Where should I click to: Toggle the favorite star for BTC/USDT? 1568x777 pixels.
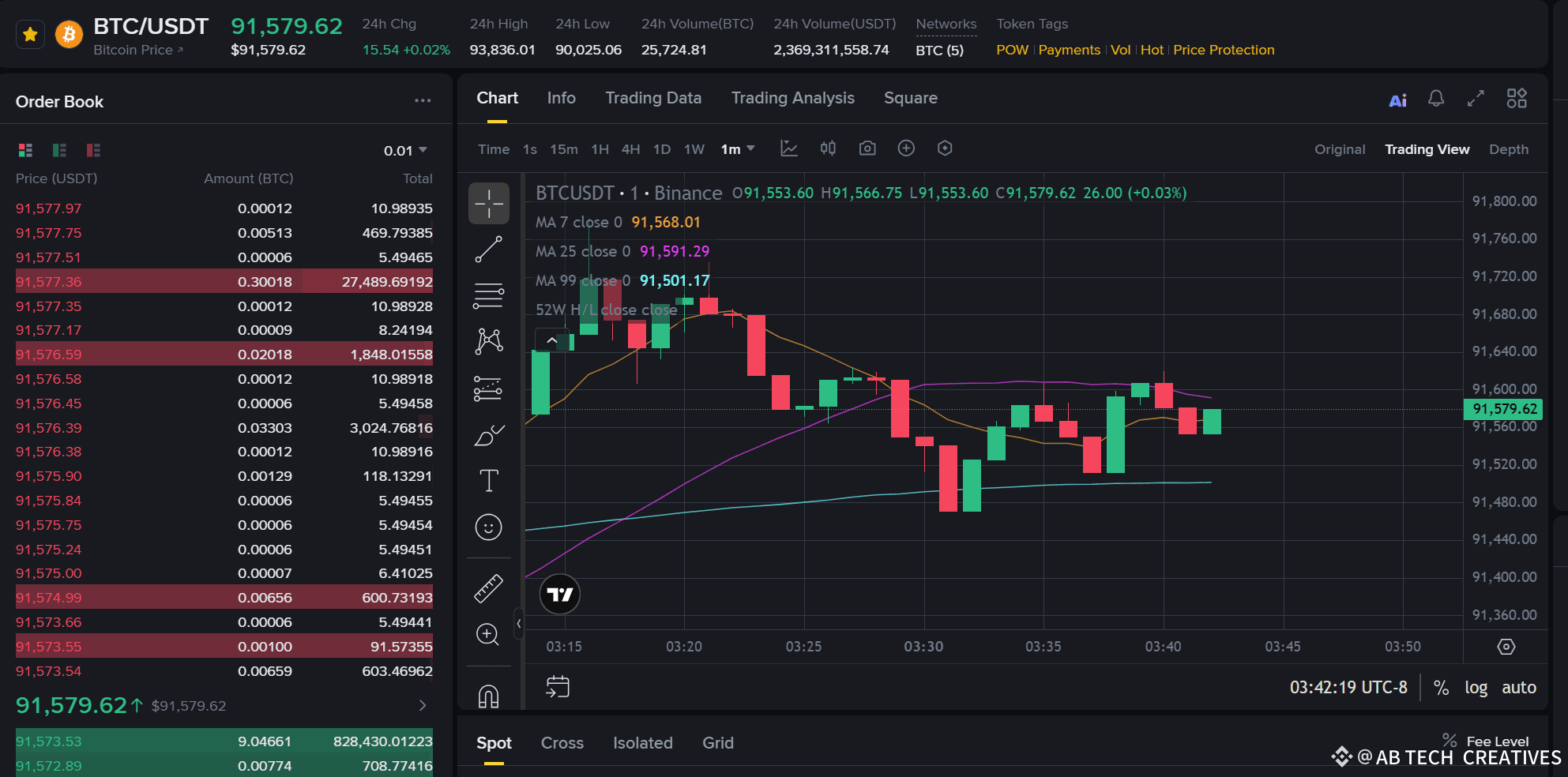point(30,35)
